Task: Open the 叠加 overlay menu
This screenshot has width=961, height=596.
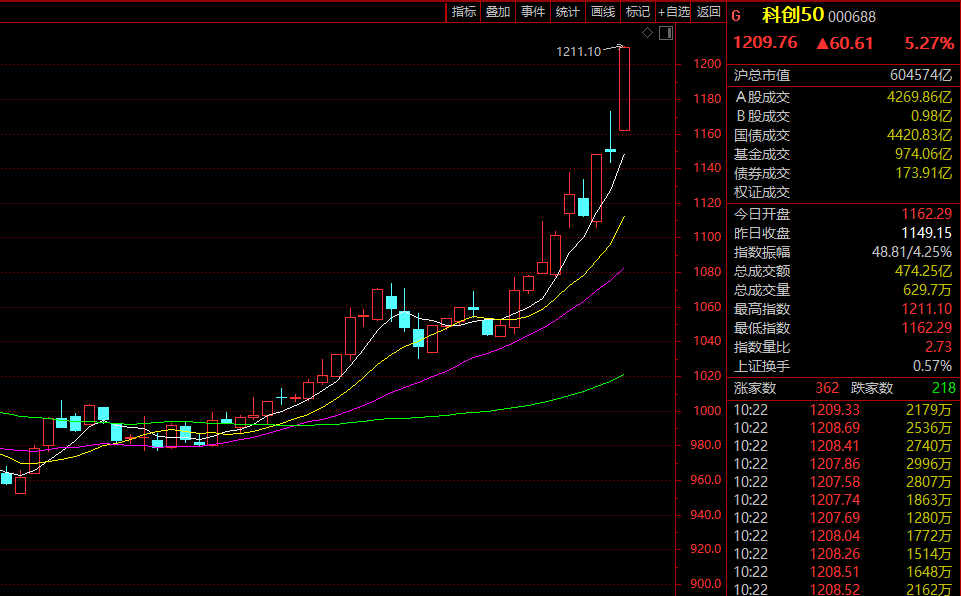Action: (497, 12)
